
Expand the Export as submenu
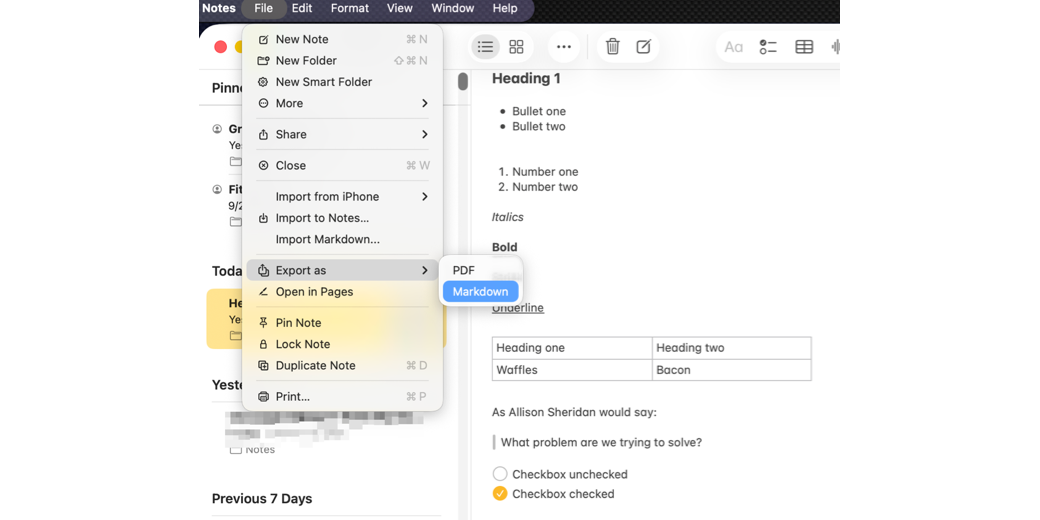click(x=342, y=270)
